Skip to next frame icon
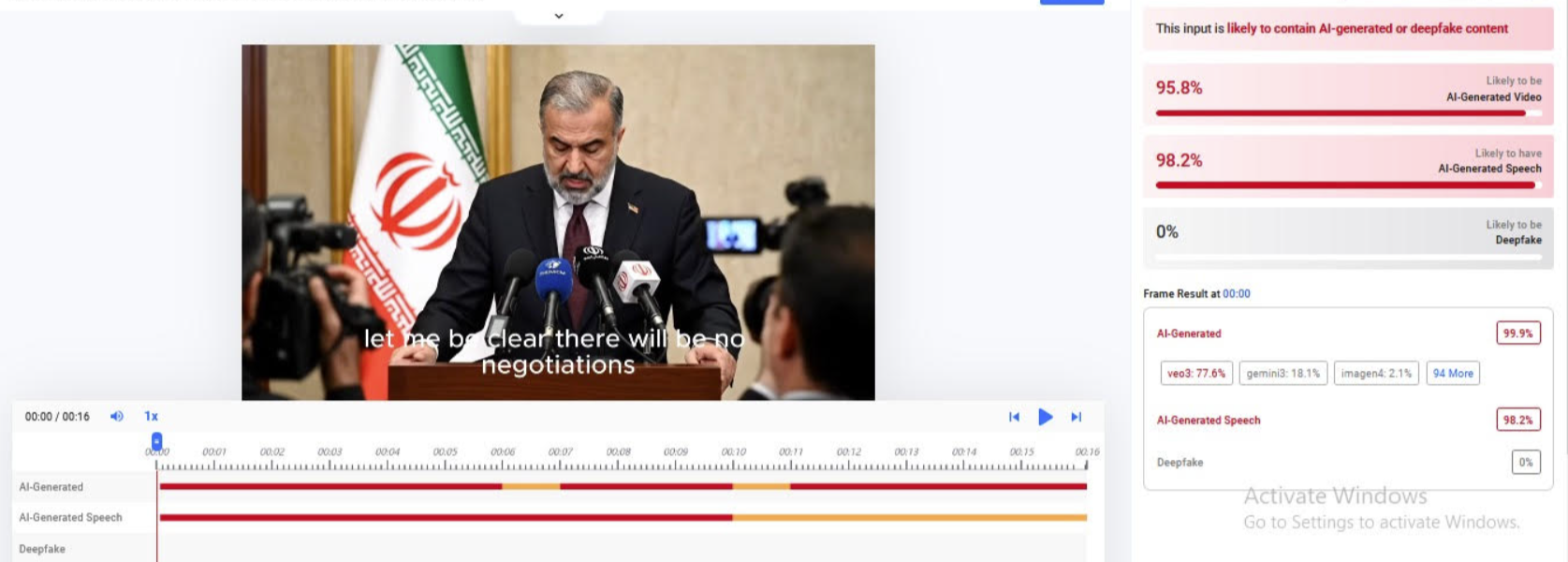The width and height of the screenshot is (1568, 562). (1077, 417)
